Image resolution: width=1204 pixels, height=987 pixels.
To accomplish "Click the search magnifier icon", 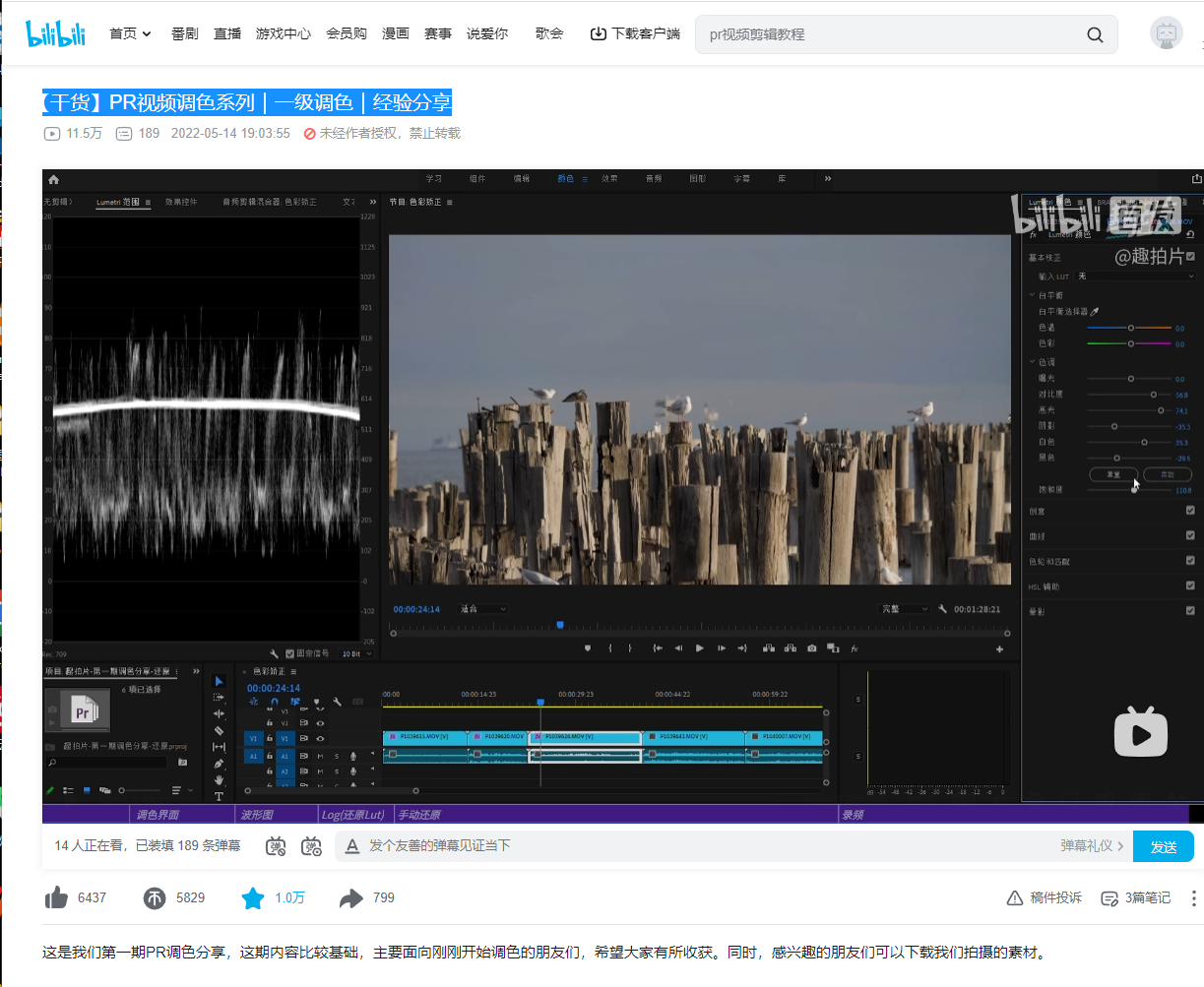I will point(1095,34).
